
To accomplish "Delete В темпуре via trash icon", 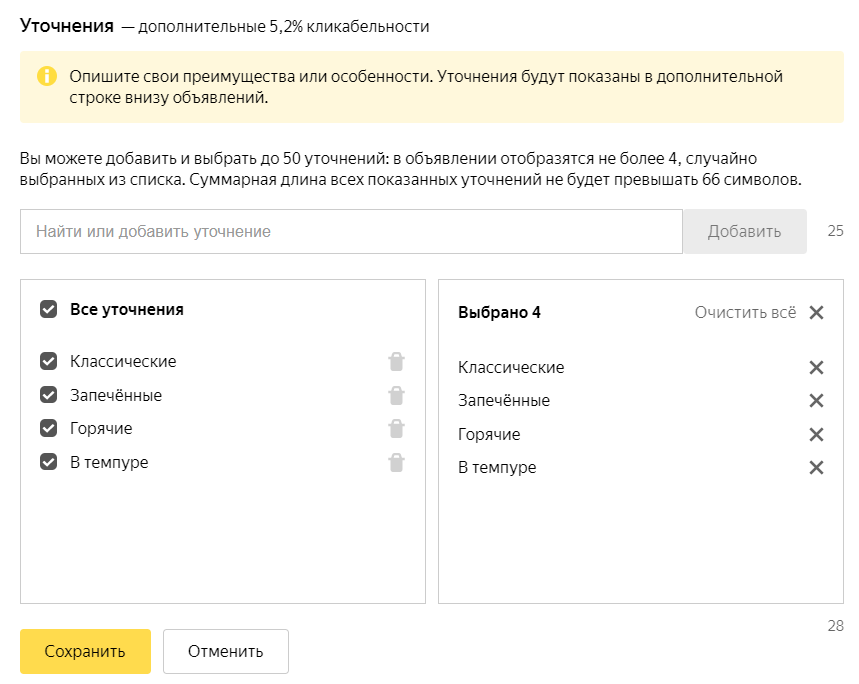I will click(396, 463).
